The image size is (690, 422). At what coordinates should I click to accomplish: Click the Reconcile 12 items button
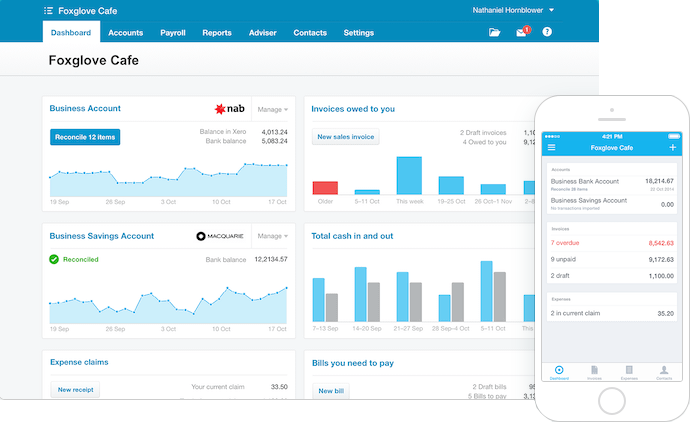coord(85,137)
